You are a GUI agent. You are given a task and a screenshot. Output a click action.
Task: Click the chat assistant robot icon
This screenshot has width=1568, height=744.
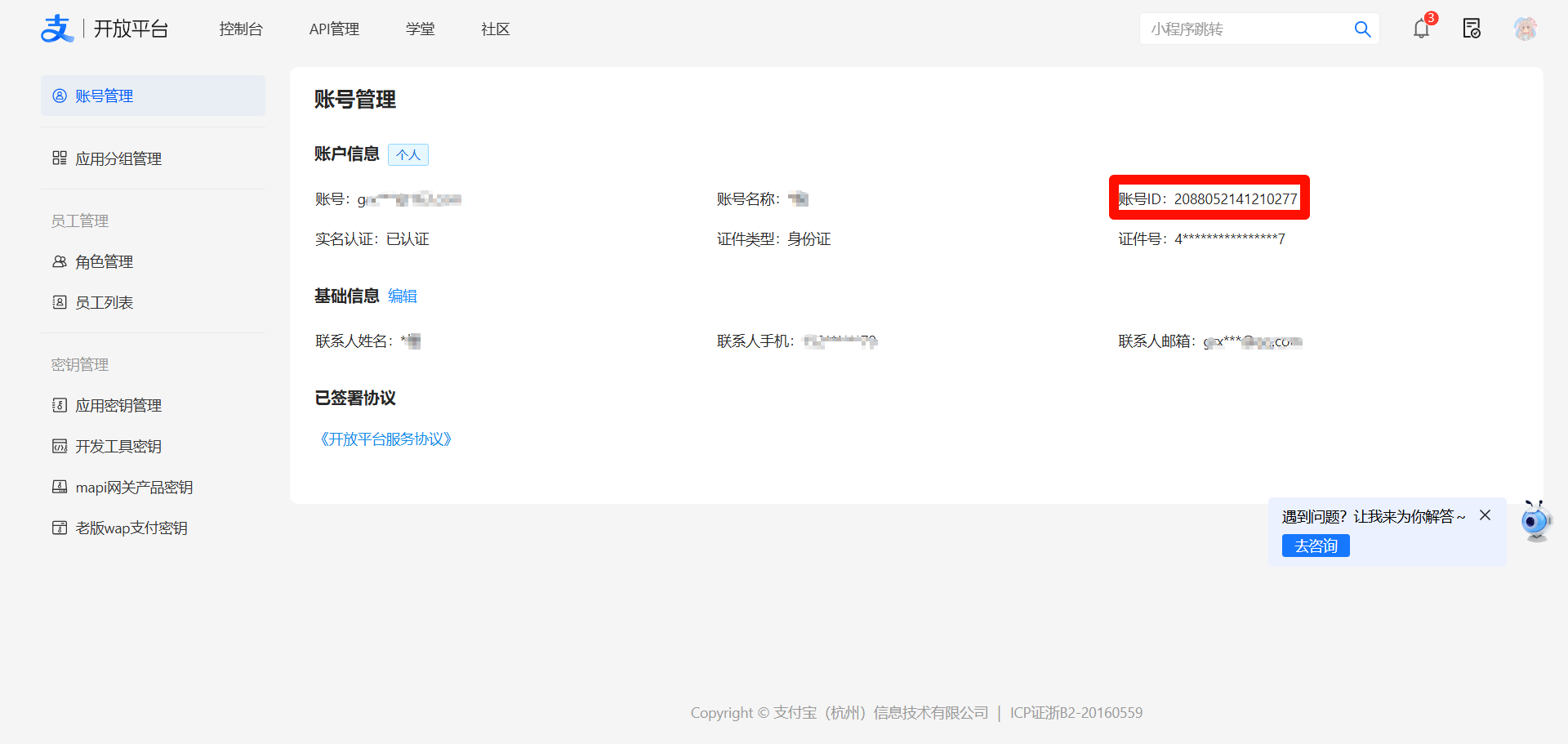(x=1535, y=520)
